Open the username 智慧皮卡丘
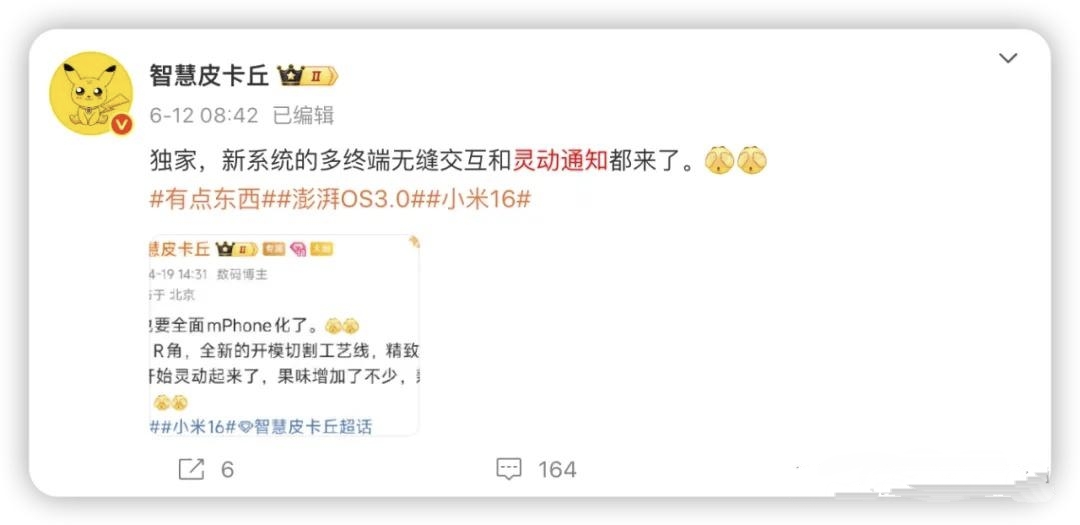The height and width of the screenshot is (525, 1080). 209,76
